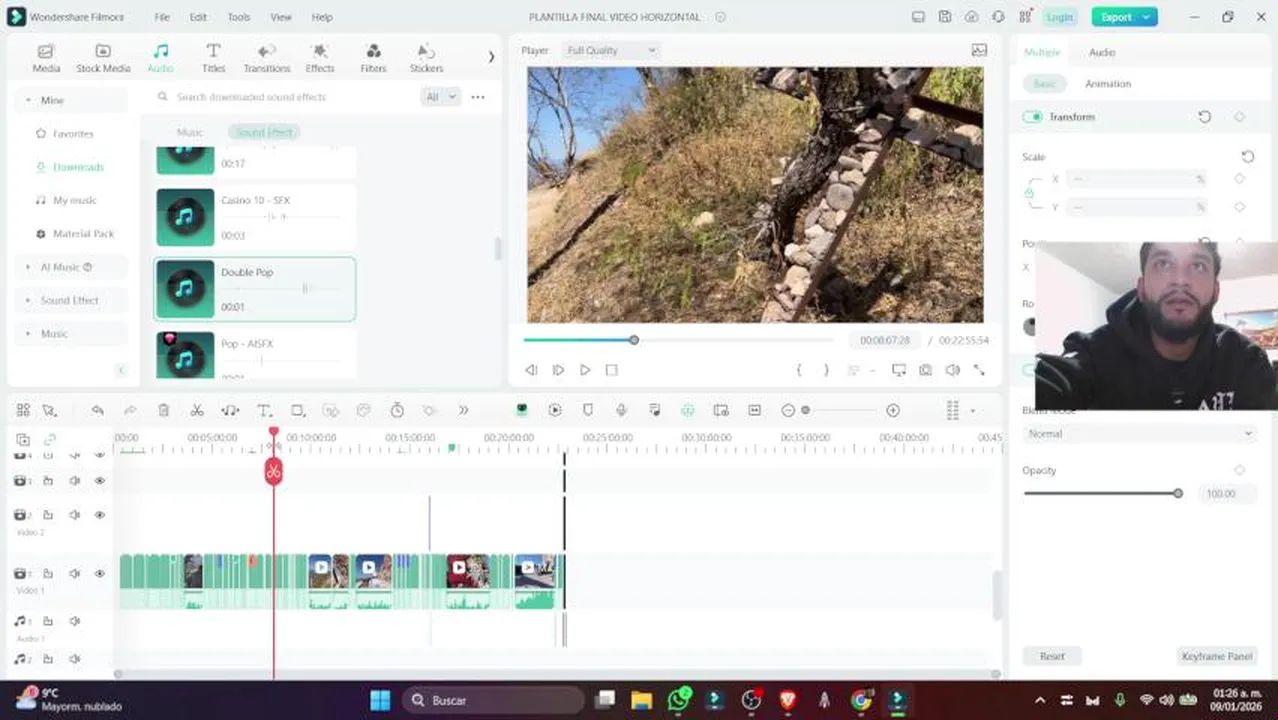This screenshot has width=1278, height=720.
Task: Open the Effects tab
Action: [x=320, y=59]
